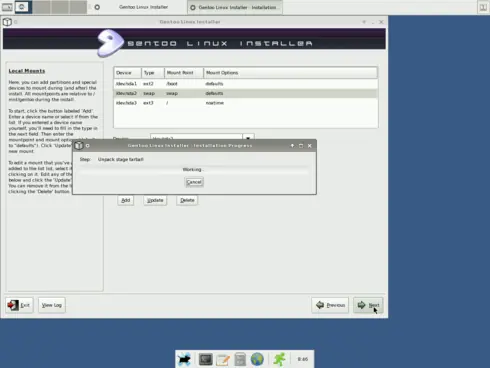Sort by the Type column header
The width and height of the screenshot is (490, 368).
153,73
